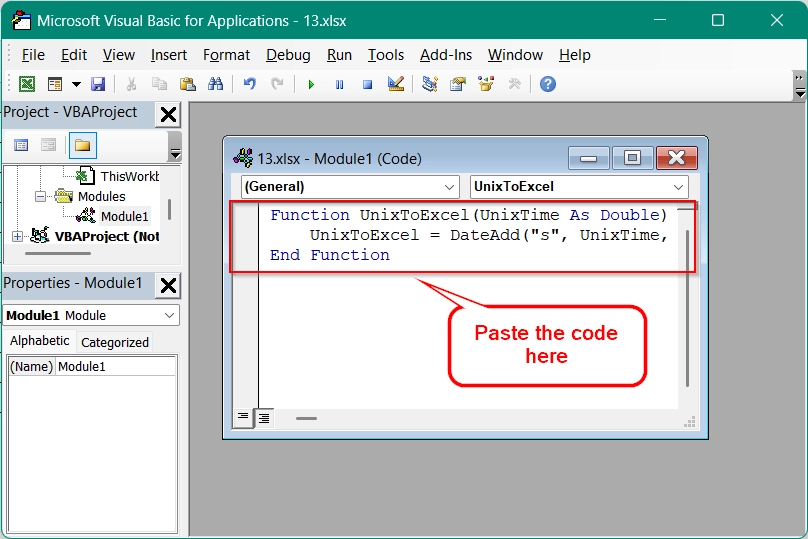Toggle Folders view in Project pane
The width and height of the screenshot is (808, 539).
tap(82, 145)
